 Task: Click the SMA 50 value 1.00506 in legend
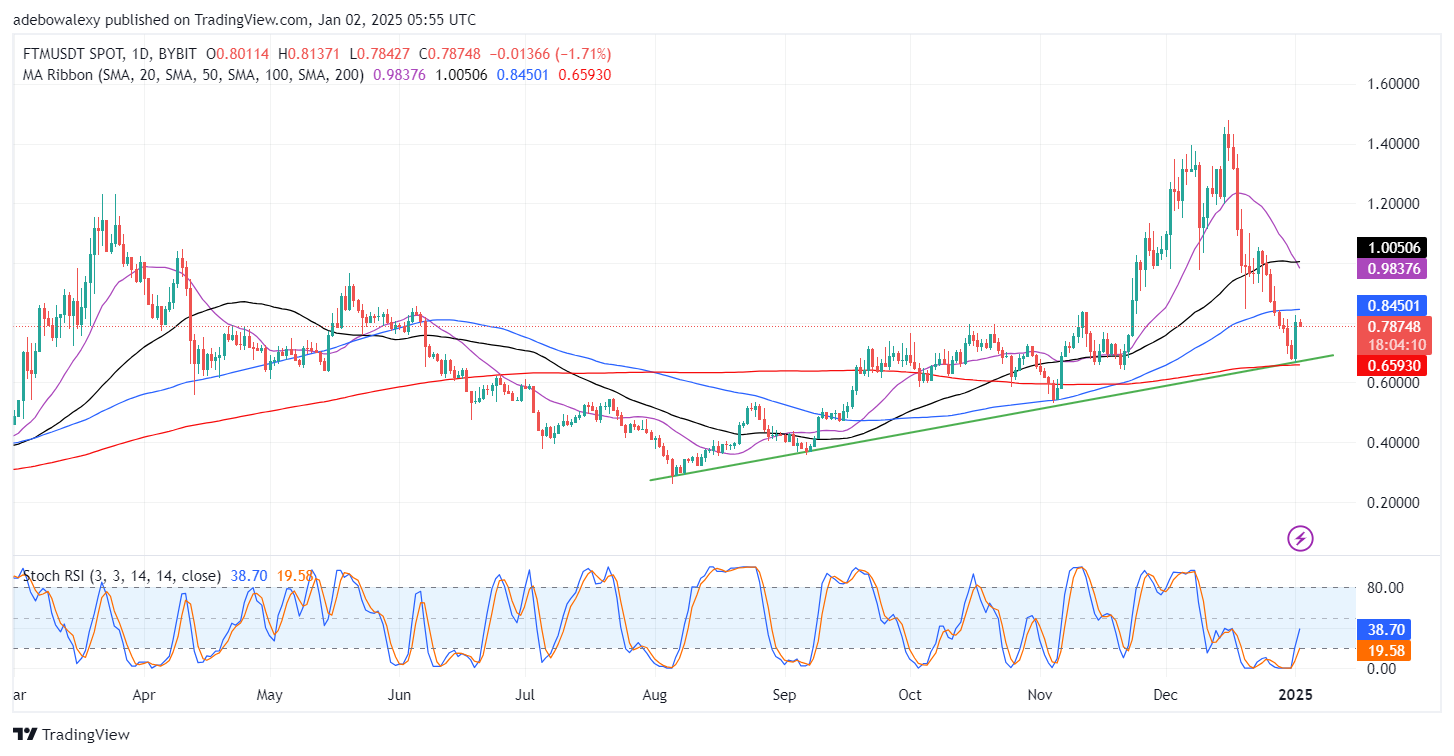tap(461, 74)
